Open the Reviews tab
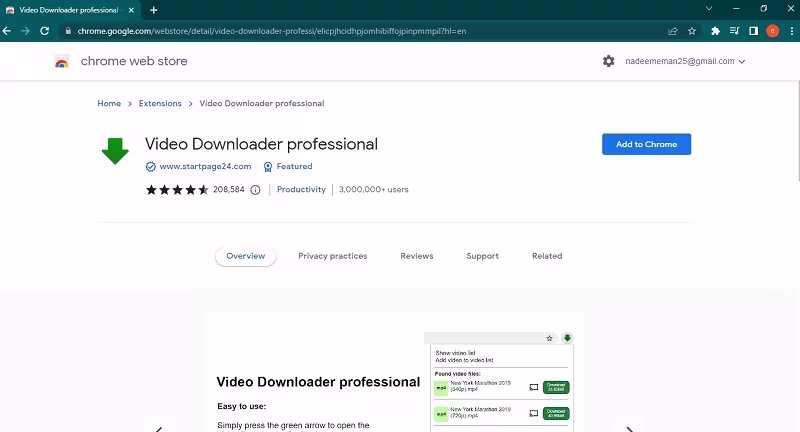The image size is (800, 432). [x=417, y=256]
